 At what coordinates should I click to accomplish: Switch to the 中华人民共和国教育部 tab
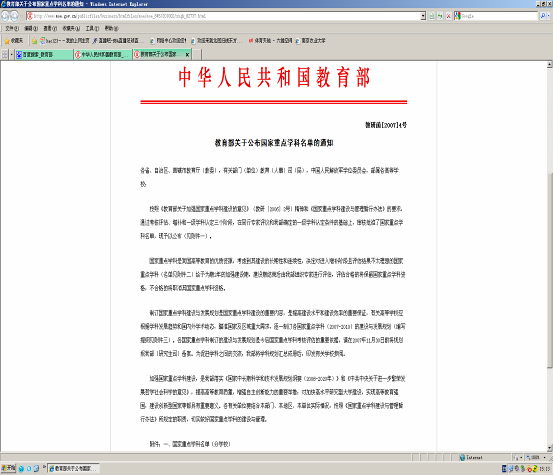[x=103, y=54]
